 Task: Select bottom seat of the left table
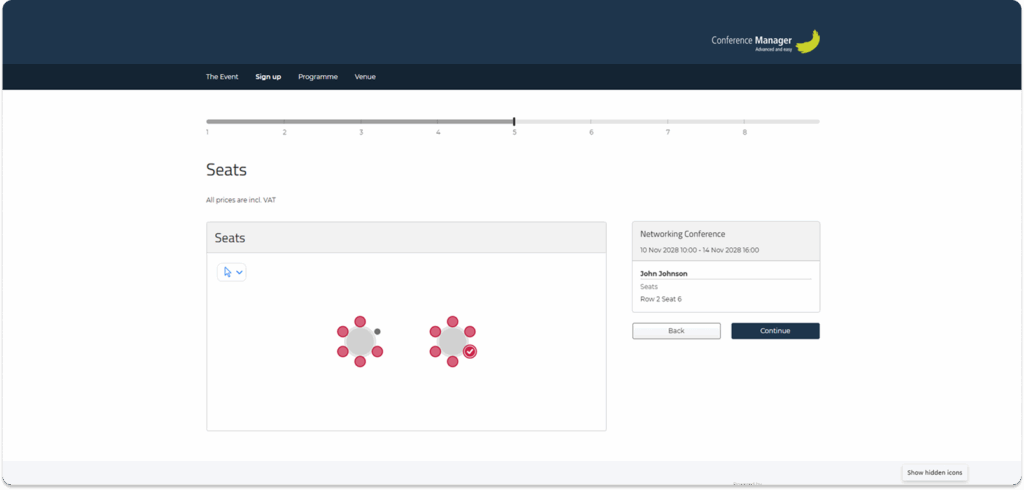tap(360, 361)
